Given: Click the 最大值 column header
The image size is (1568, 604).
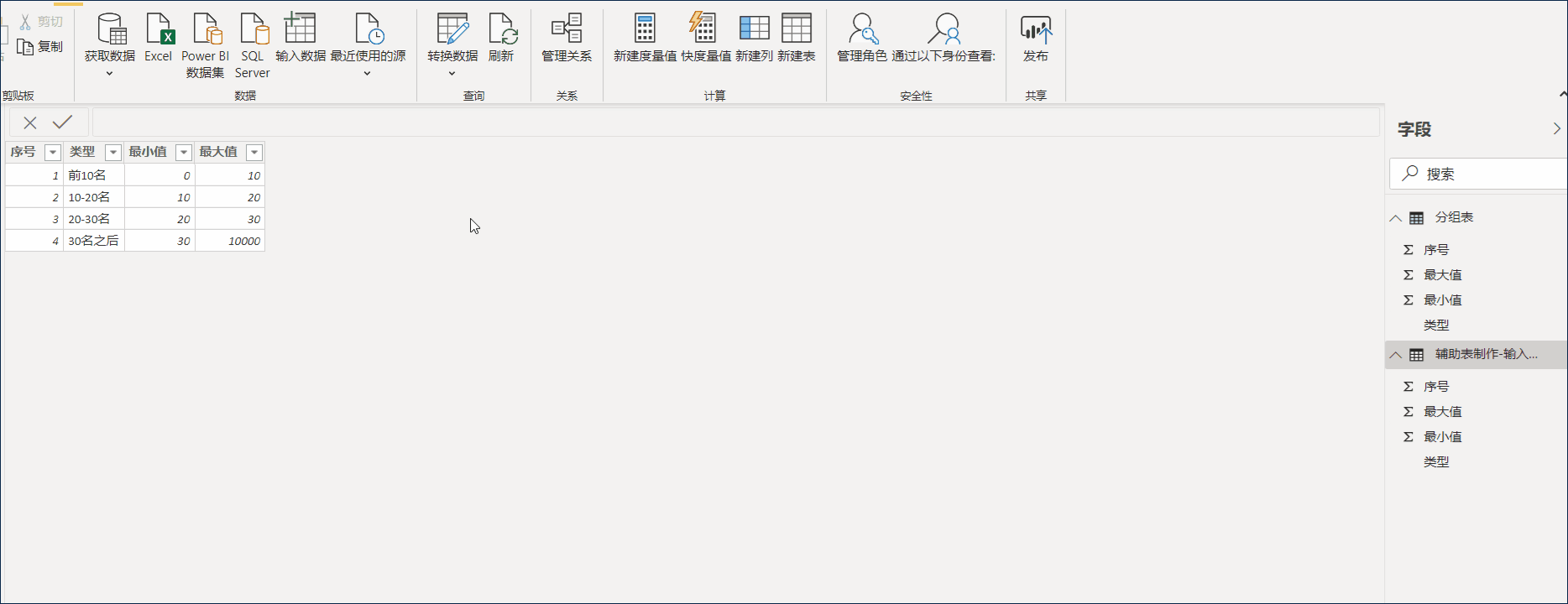Looking at the screenshot, I should click(x=218, y=152).
